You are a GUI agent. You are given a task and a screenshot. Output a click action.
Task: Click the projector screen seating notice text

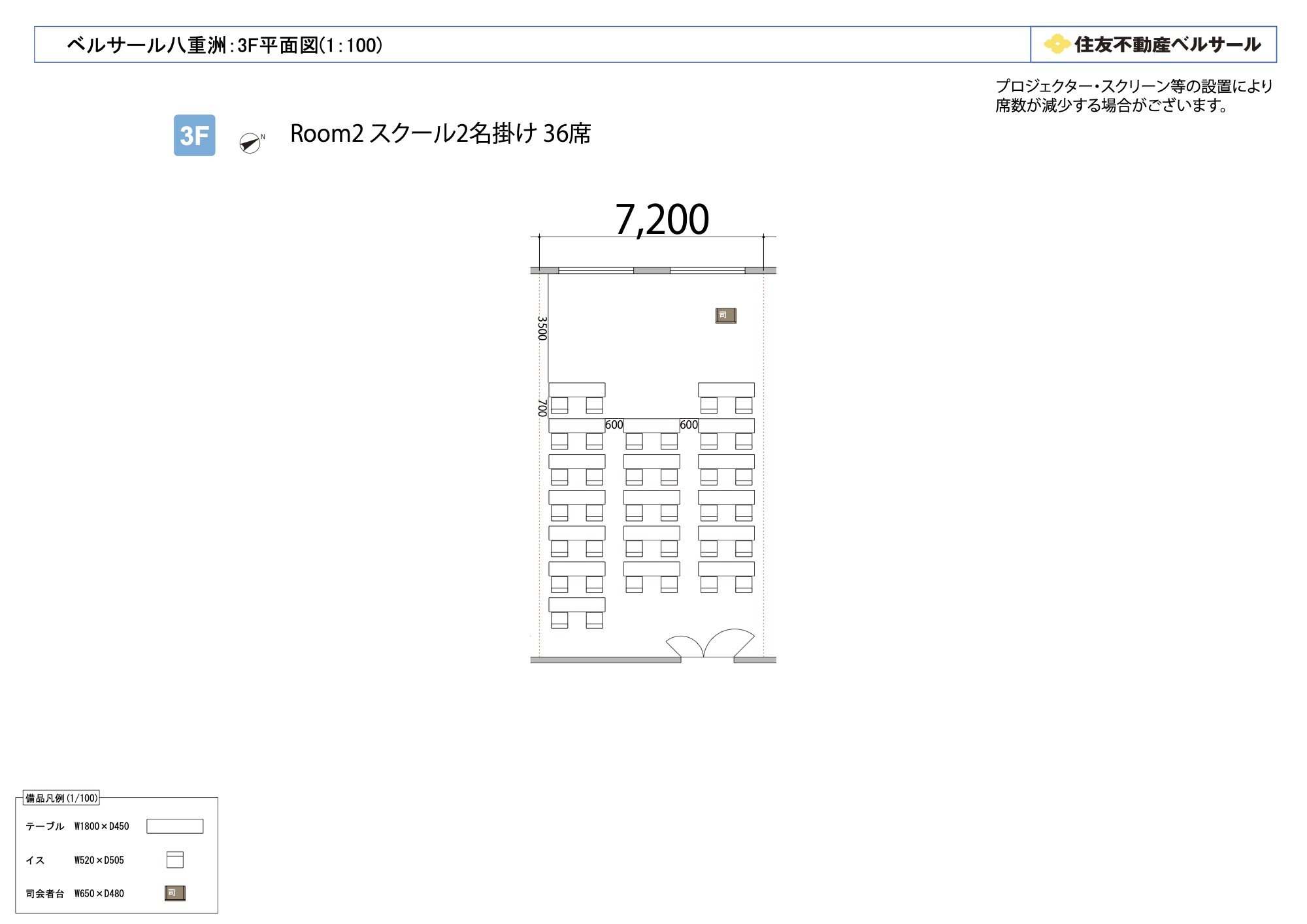[x=1134, y=95]
